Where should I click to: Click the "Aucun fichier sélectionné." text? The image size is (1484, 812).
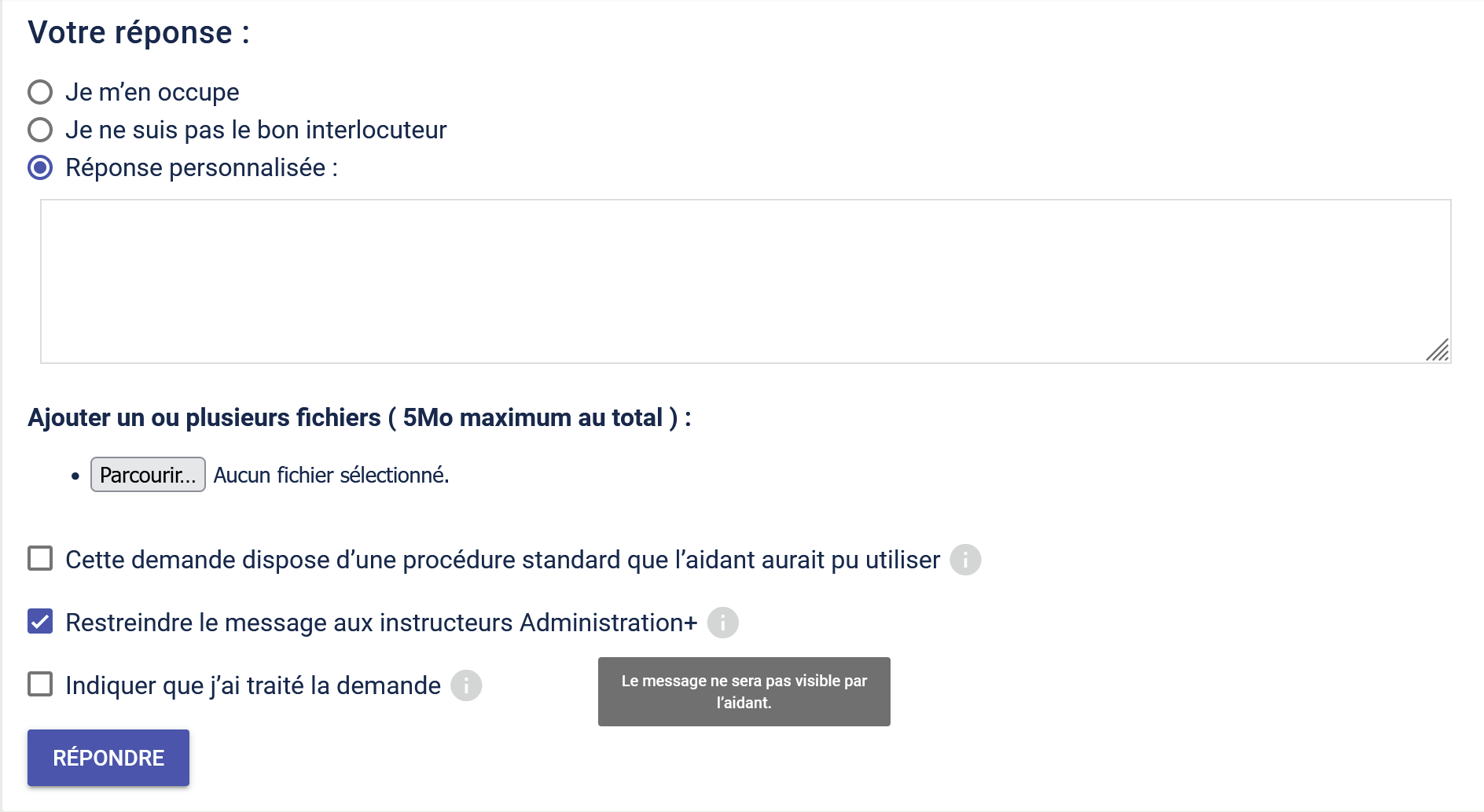point(331,475)
